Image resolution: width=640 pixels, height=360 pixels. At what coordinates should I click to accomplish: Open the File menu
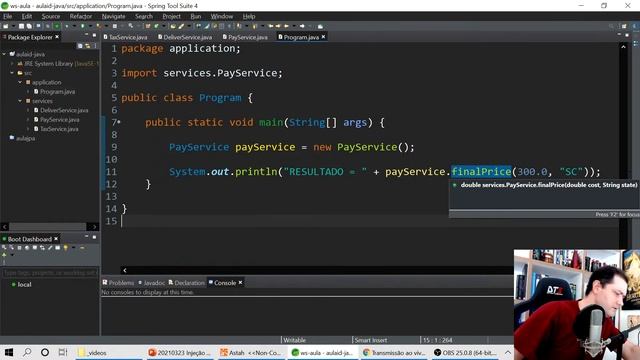(x=8, y=16)
